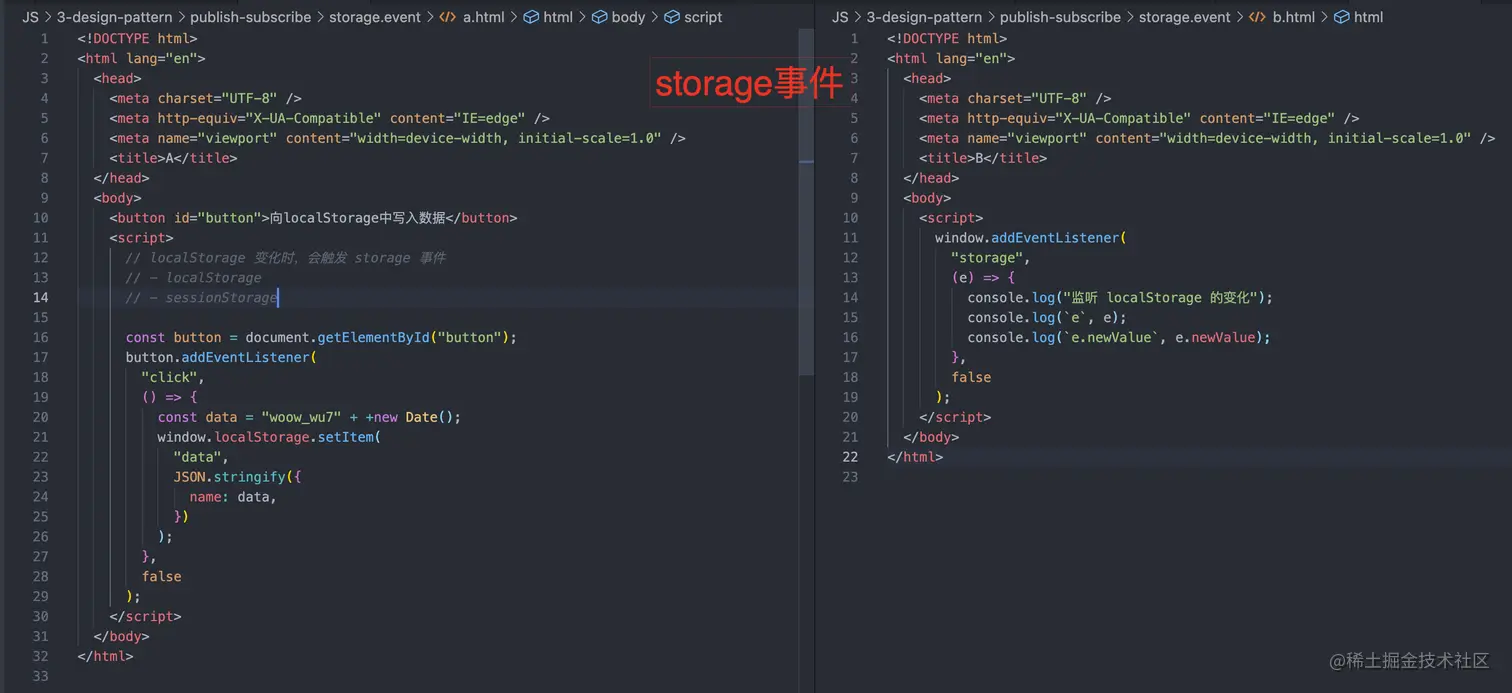Click comment about storage 事件 trigger
Screen dimensions: 1512x693
pyautogui.click(x=285, y=258)
